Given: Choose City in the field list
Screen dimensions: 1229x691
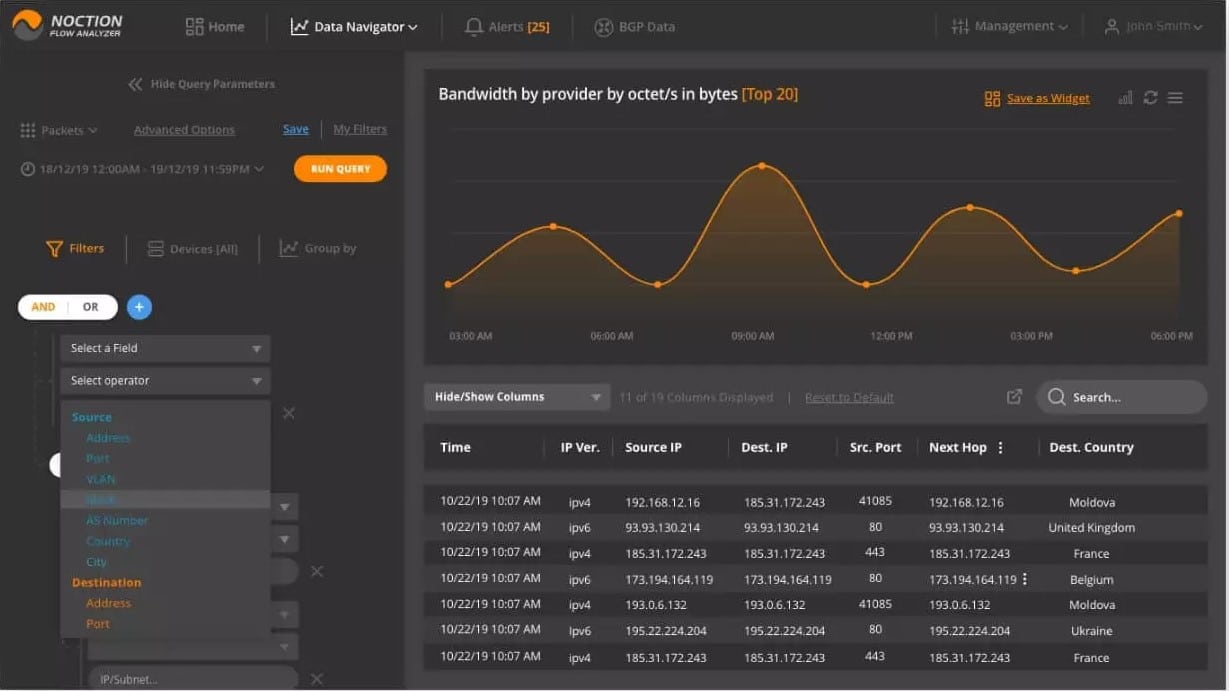Looking at the screenshot, I should pyautogui.click(x=97, y=562).
